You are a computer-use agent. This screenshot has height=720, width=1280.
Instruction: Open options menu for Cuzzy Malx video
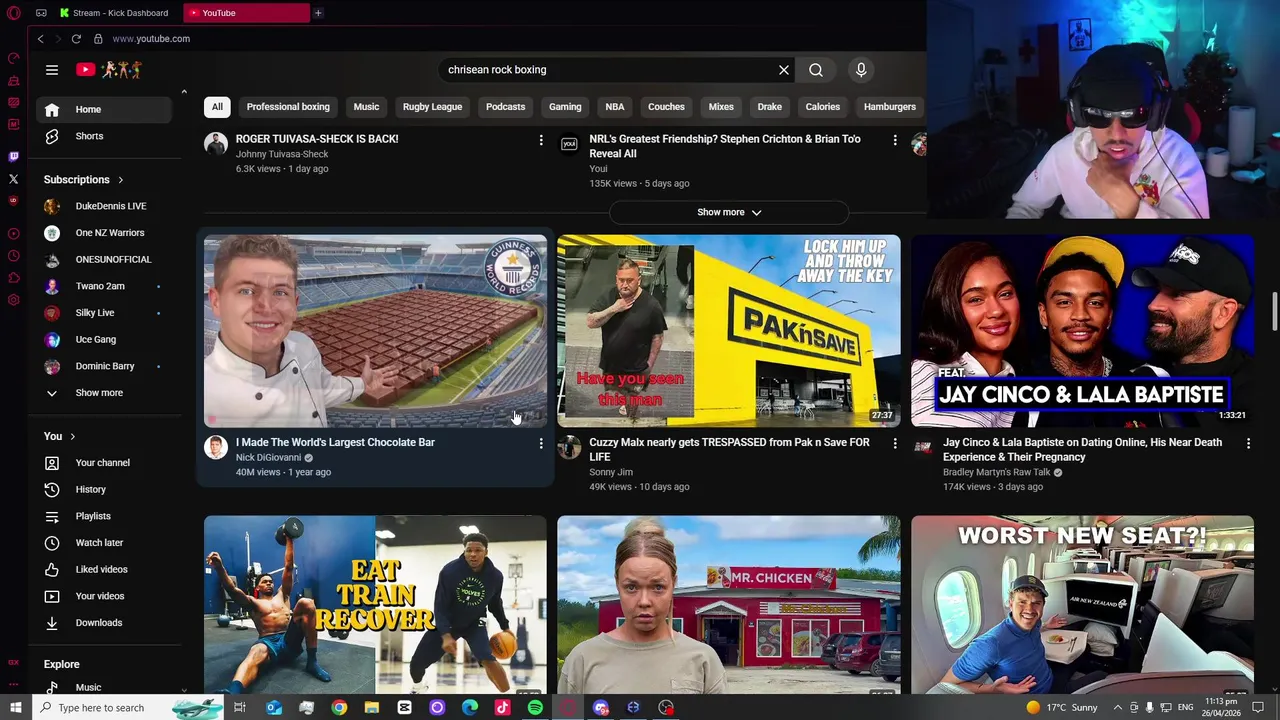[895, 443]
